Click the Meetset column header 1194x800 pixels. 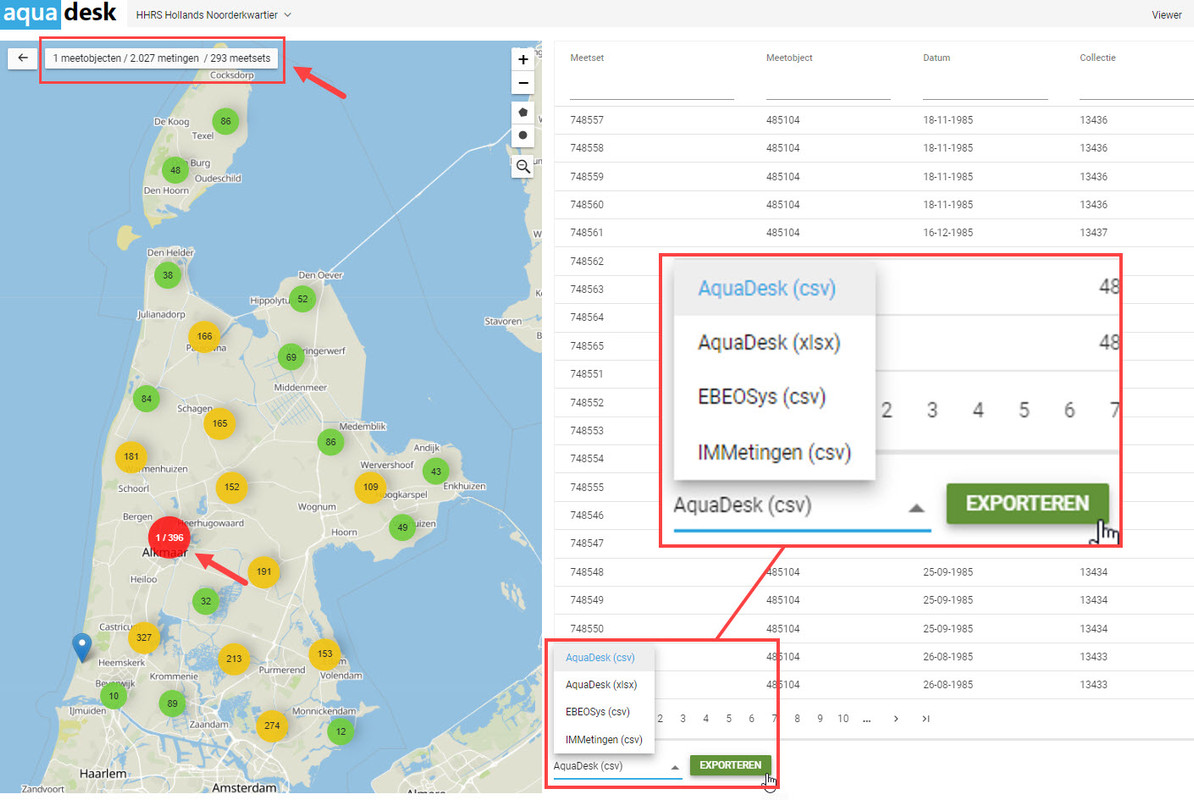586,58
